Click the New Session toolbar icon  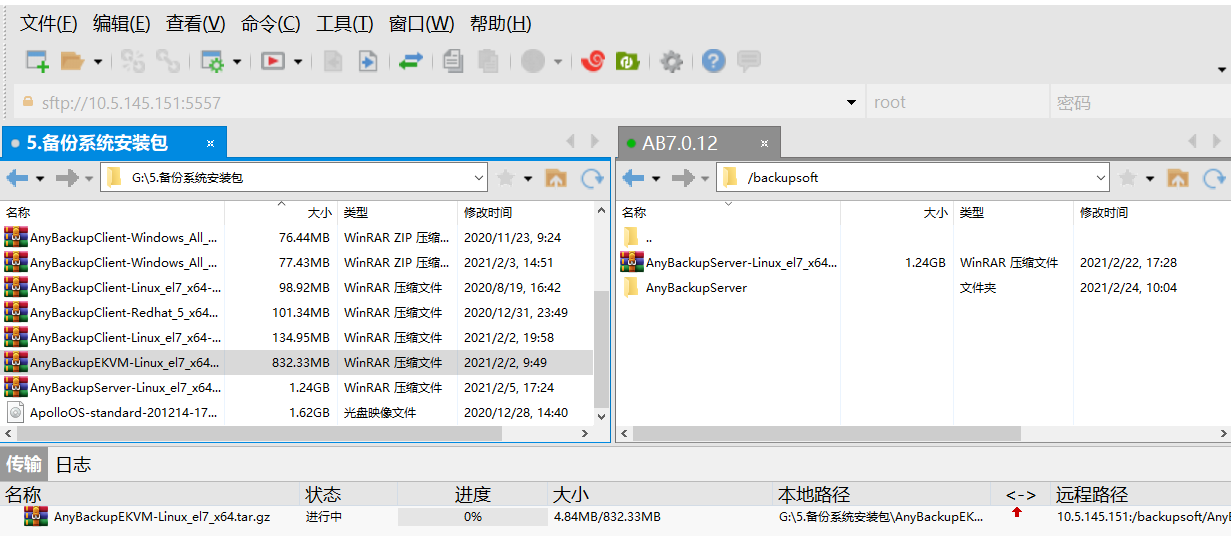(x=37, y=61)
